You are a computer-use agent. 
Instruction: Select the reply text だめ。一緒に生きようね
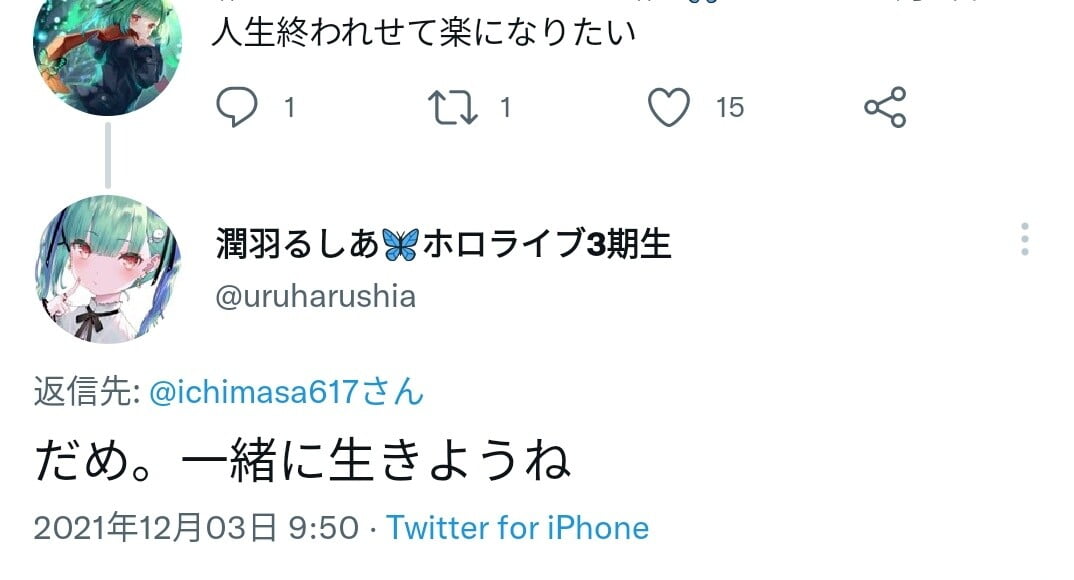[x=302, y=462]
